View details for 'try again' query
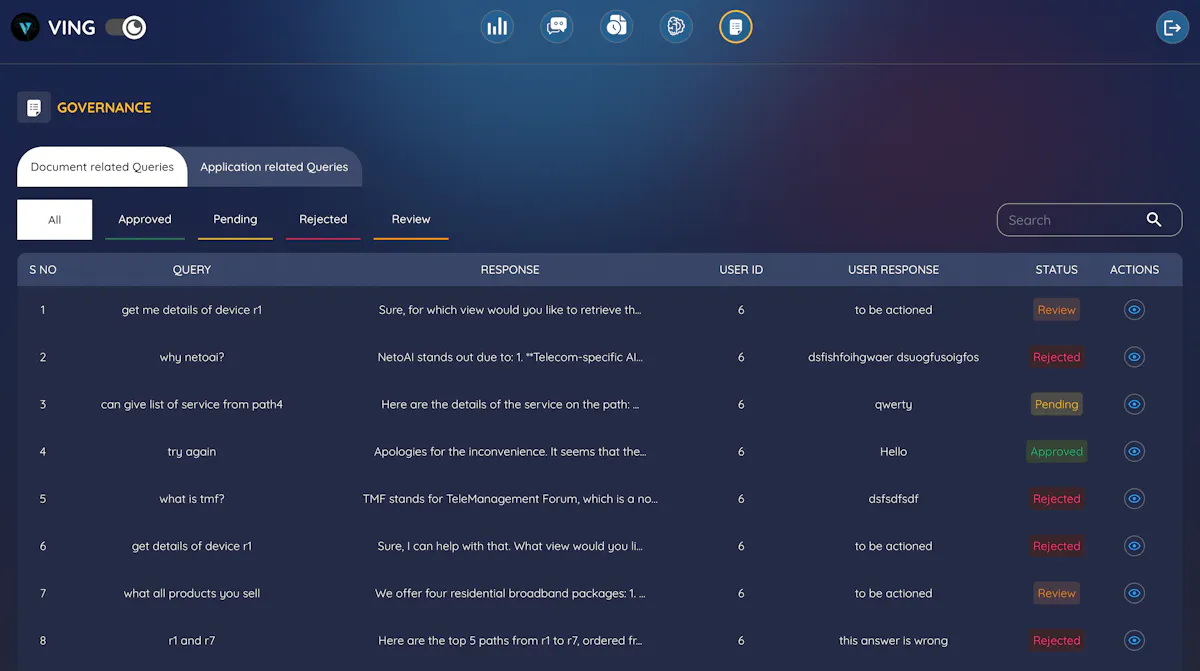Viewport: 1200px width, 671px height. 1134,452
